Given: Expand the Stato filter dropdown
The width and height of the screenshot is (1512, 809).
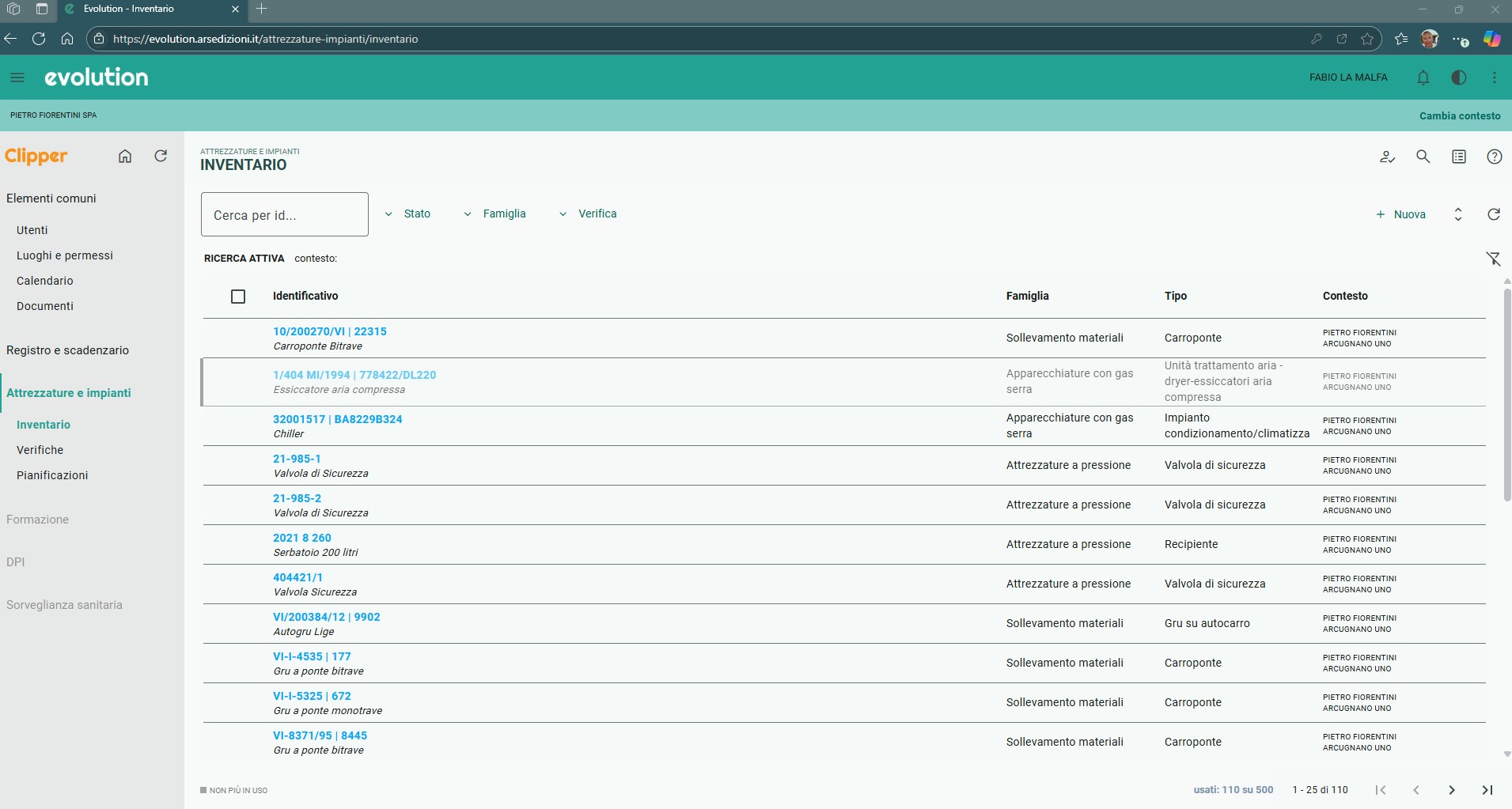Looking at the screenshot, I should 407,214.
